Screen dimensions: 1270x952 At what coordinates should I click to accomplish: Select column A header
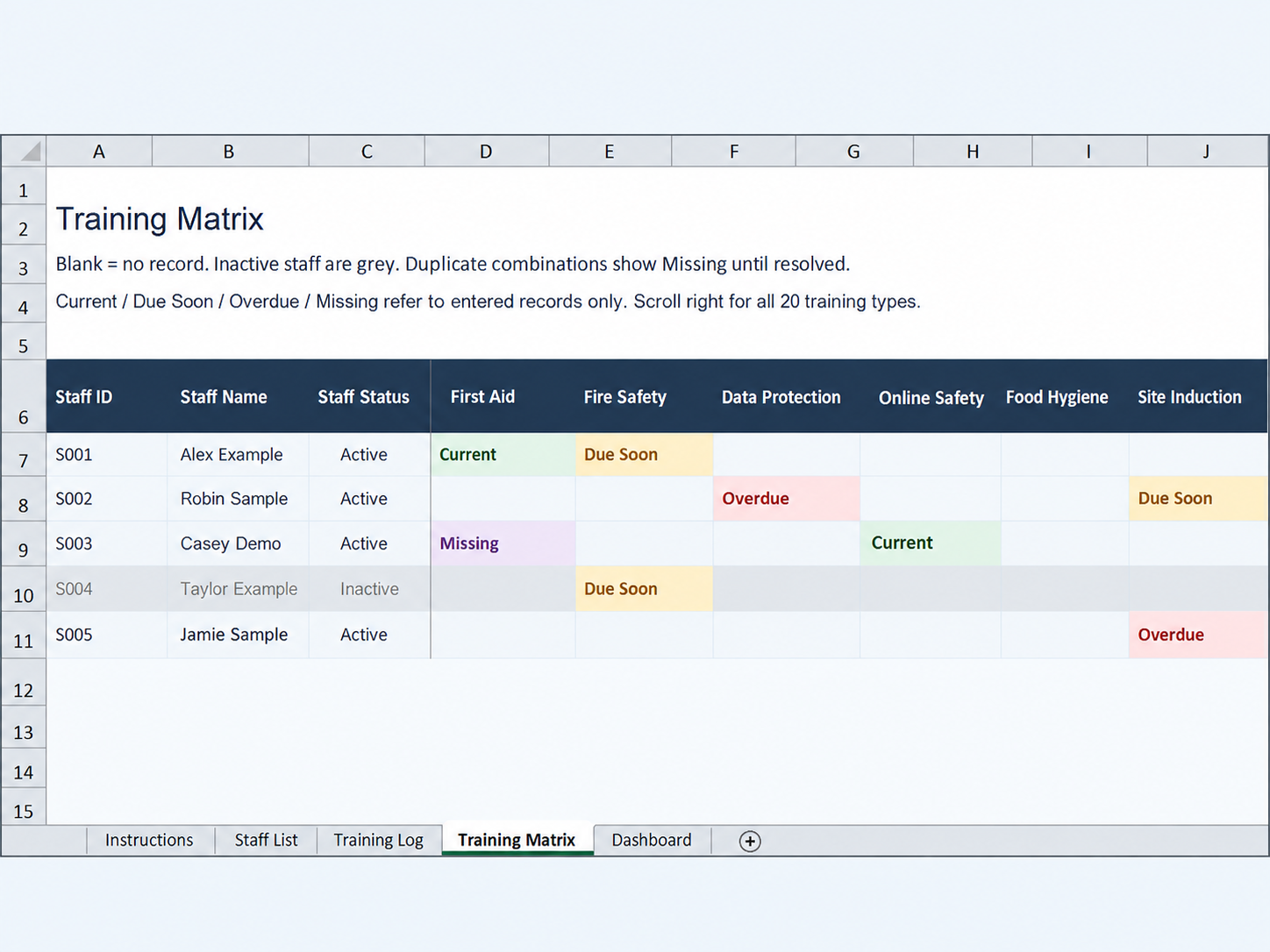(x=99, y=151)
